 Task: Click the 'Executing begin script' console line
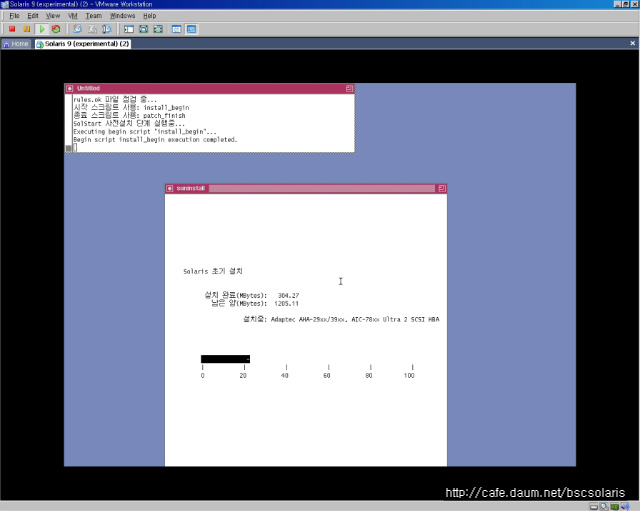pyautogui.click(x=145, y=131)
